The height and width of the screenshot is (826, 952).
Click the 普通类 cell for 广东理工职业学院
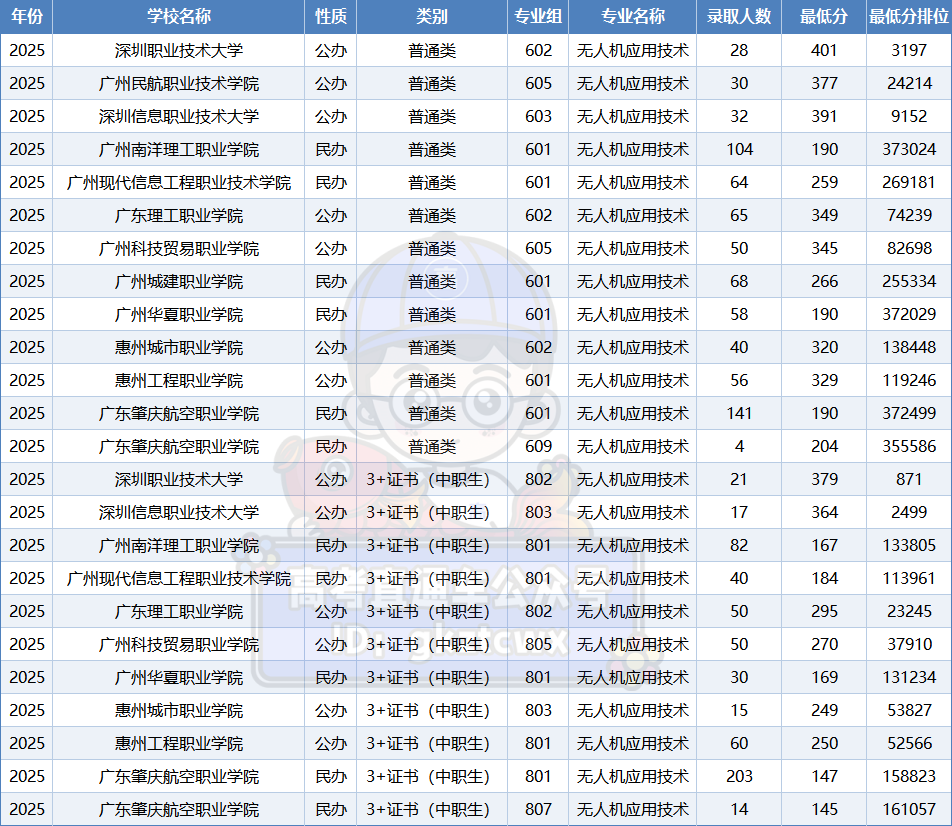click(x=431, y=215)
